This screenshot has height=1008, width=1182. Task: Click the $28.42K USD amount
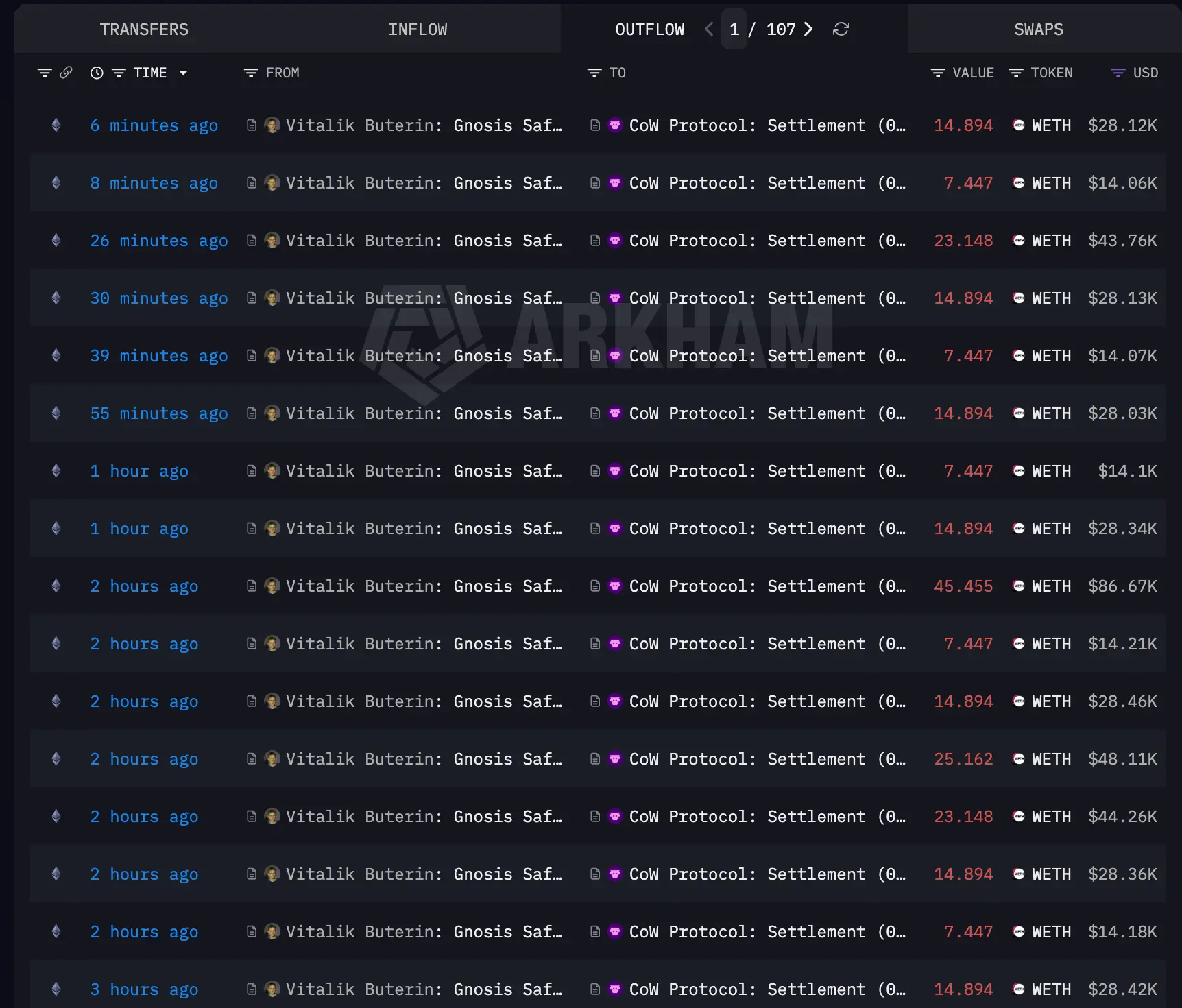pos(1122,989)
